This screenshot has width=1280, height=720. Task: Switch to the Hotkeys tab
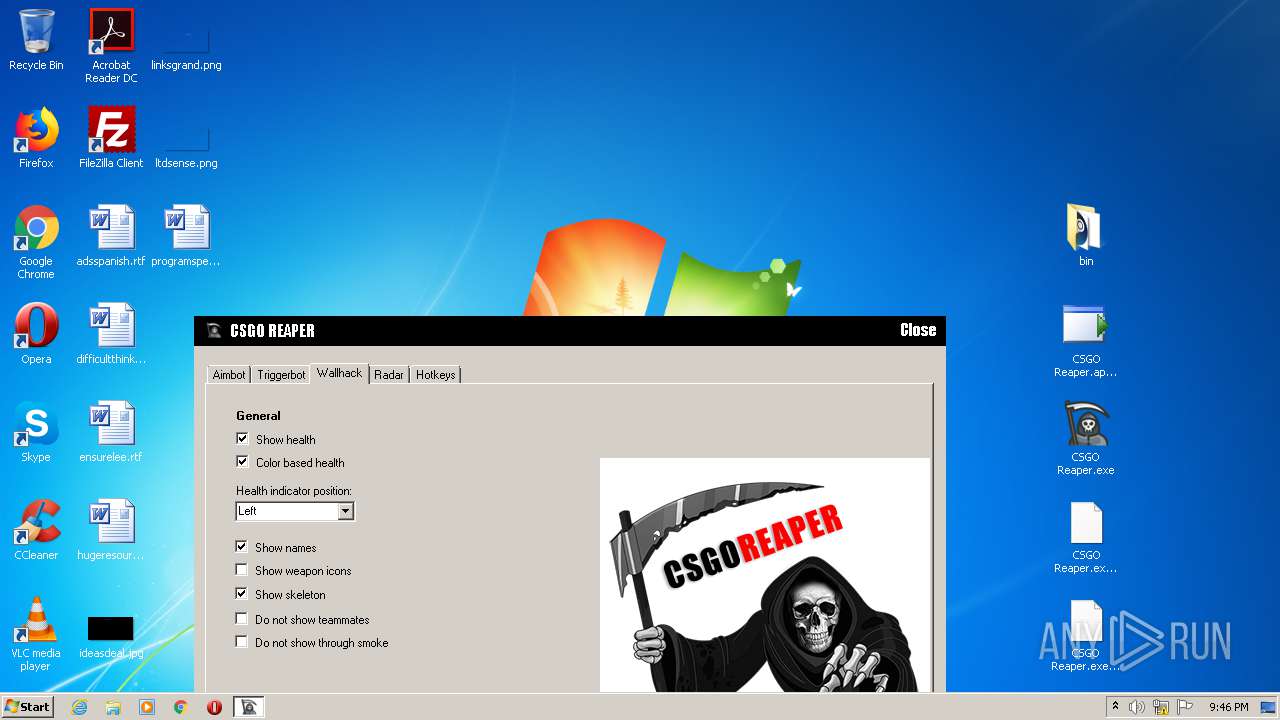click(435, 375)
